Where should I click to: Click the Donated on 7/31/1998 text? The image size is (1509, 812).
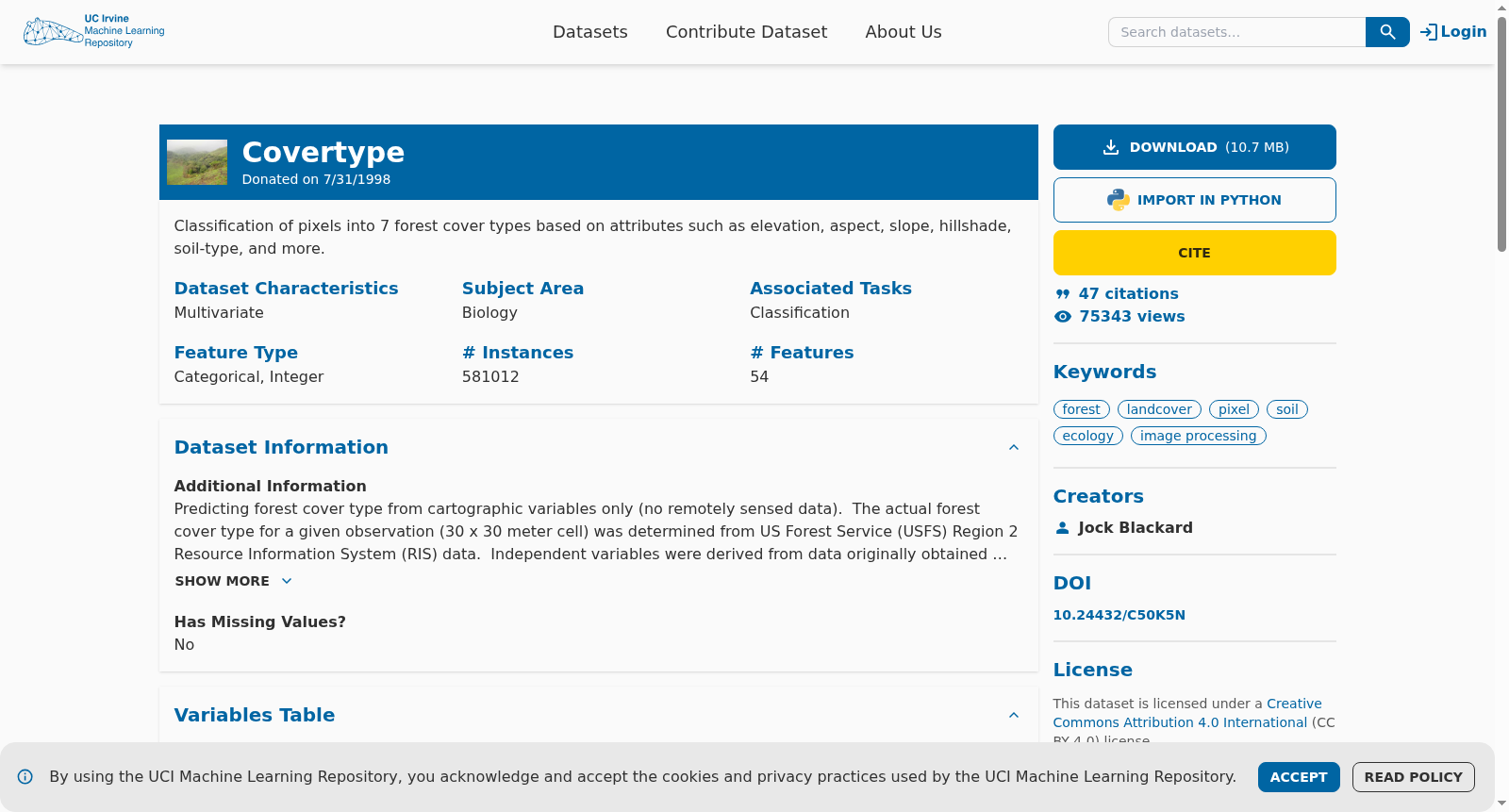click(x=317, y=179)
